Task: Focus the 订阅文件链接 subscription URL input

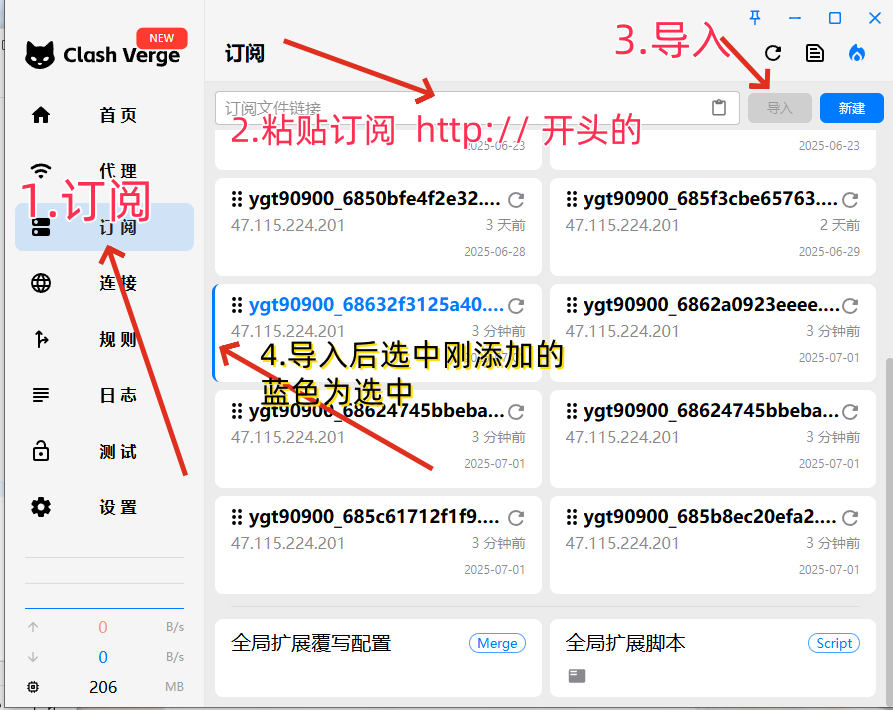Action: 460,108
